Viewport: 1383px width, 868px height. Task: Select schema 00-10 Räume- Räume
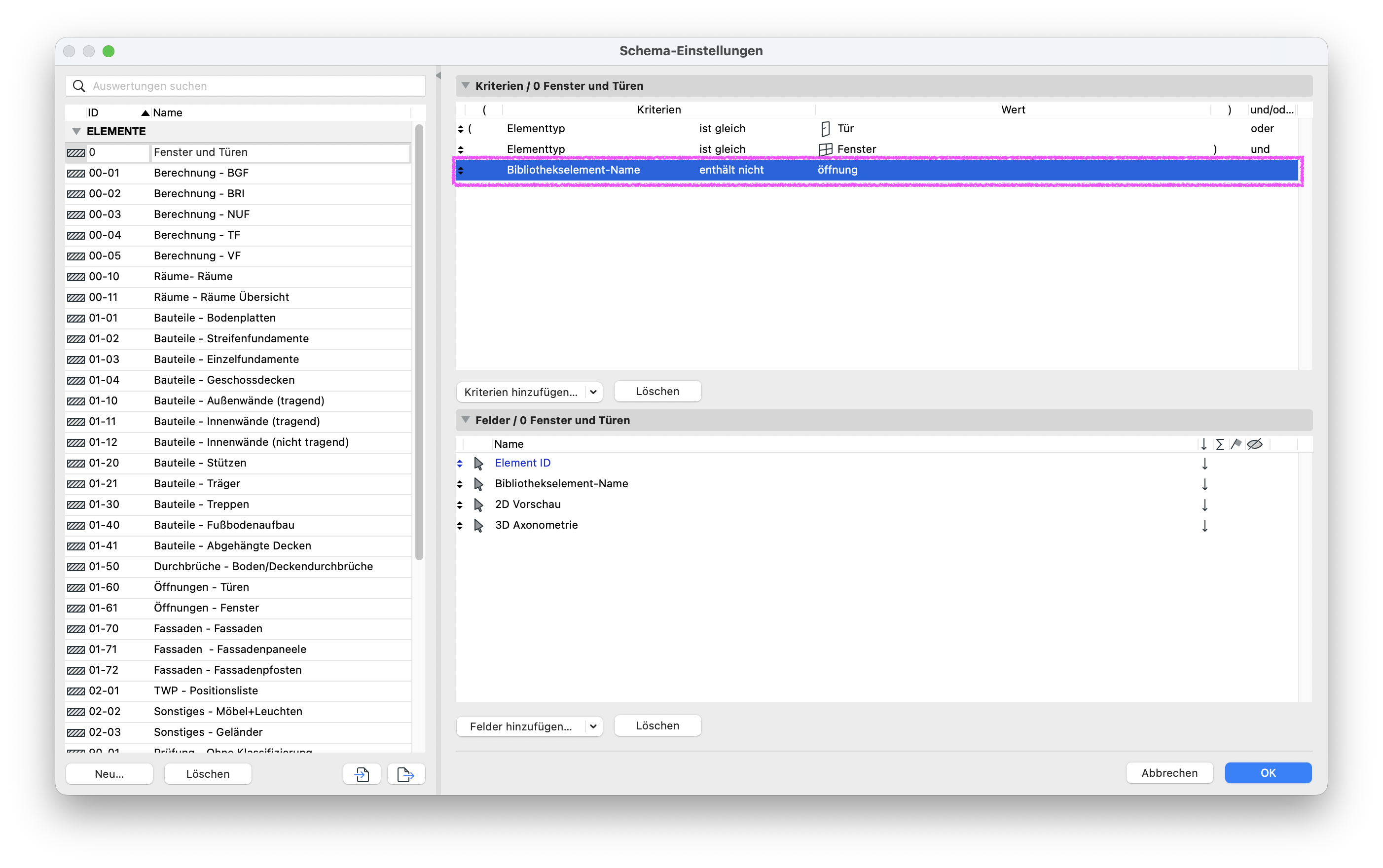click(x=238, y=276)
